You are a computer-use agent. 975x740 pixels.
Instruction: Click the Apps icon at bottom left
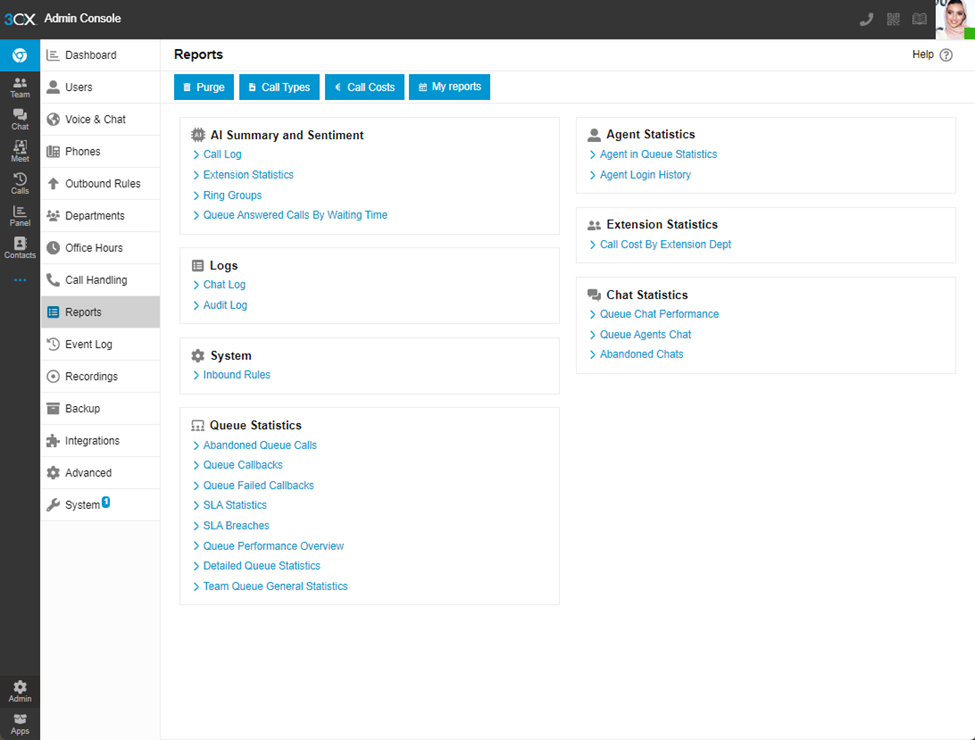tap(20, 723)
